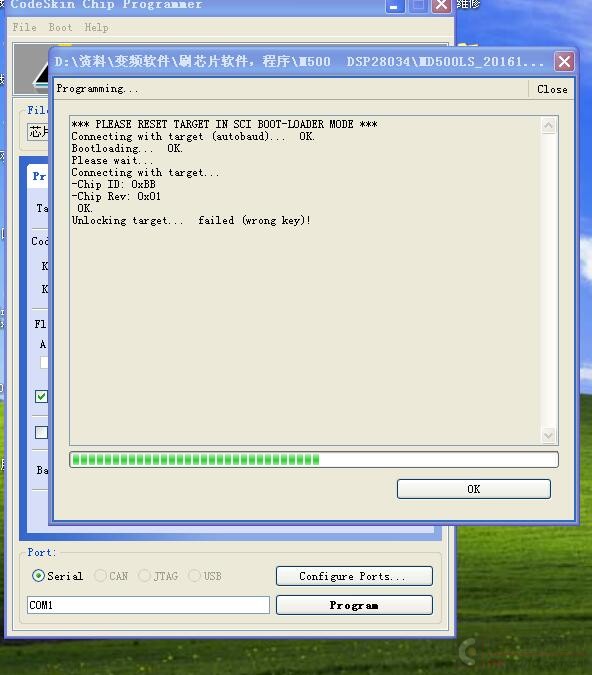Click the Program button
This screenshot has height=675, width=592.
[354, 605]
